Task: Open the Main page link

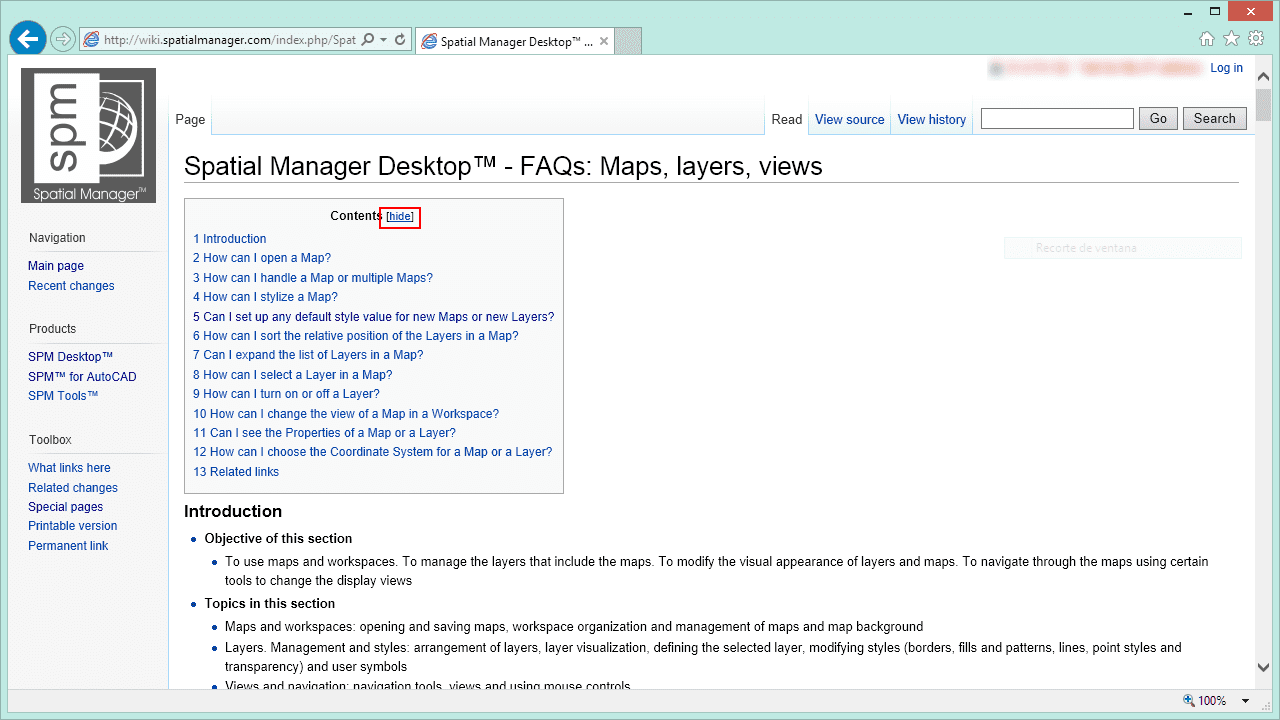Action: pos(56,266)
